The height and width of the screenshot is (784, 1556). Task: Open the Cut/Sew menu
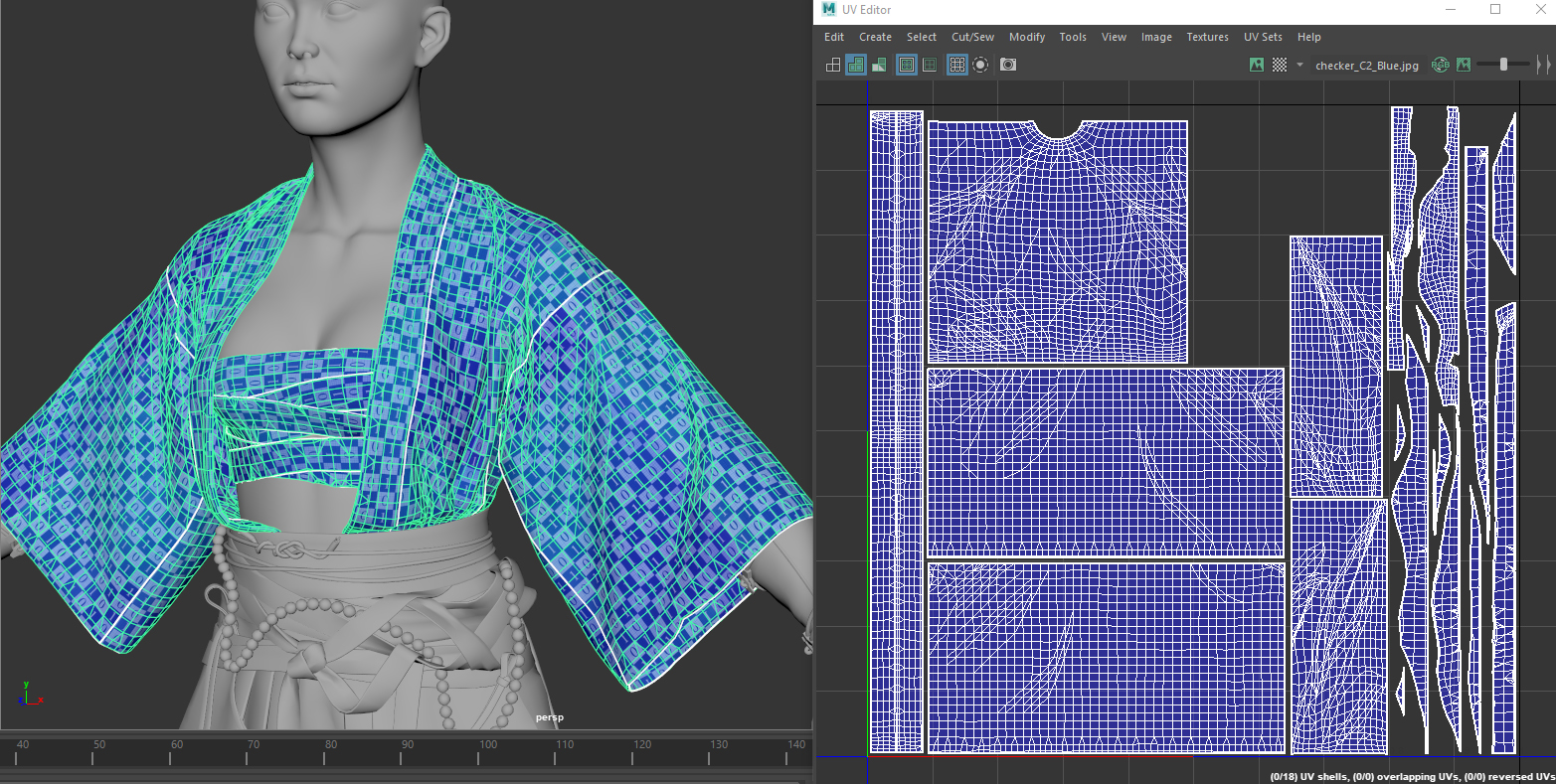(x=972, y=37)
